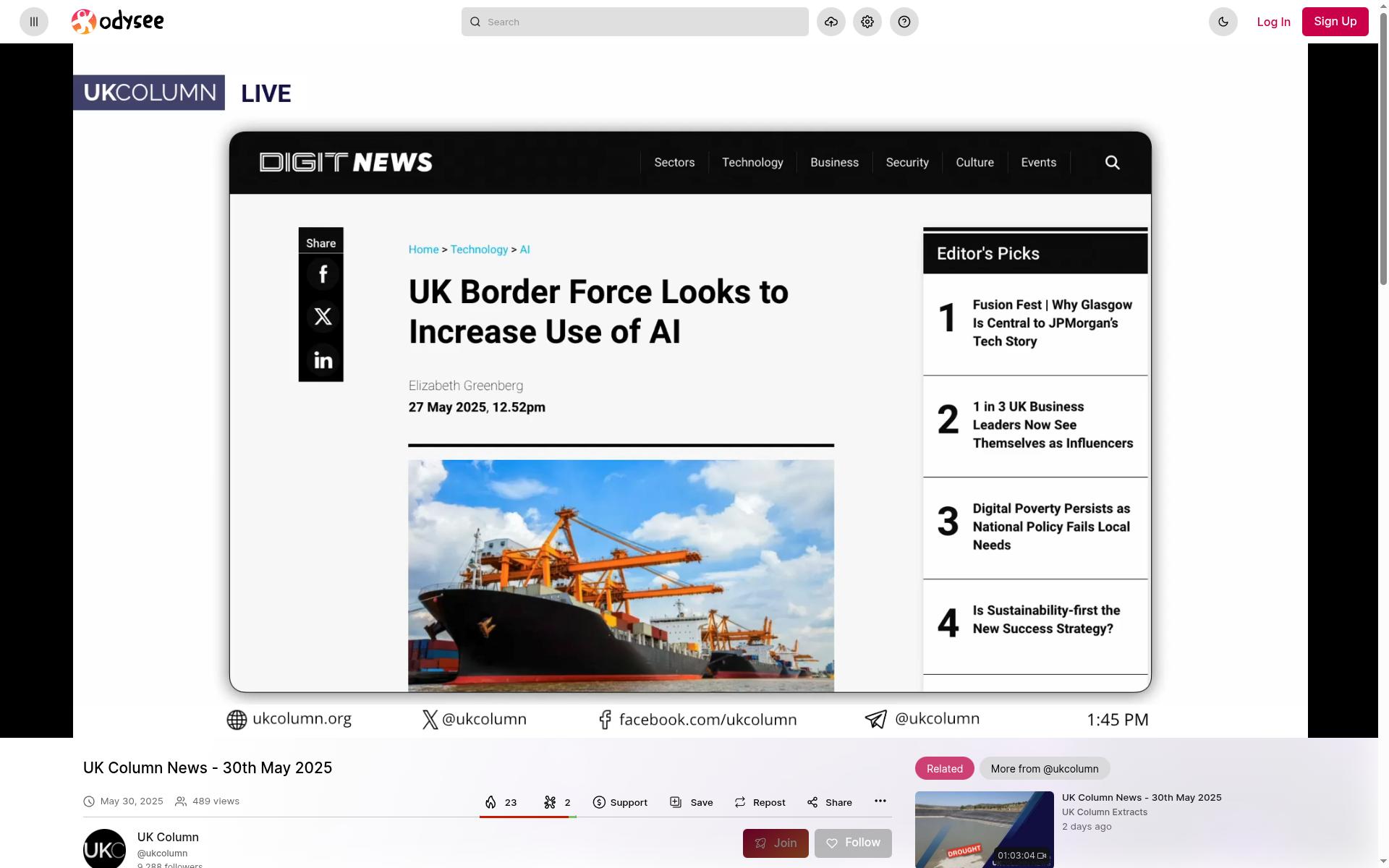Open the related video thumbnail with DROUGHT
The width and height of the screenshot is (1389, 868).
point(984,830)
